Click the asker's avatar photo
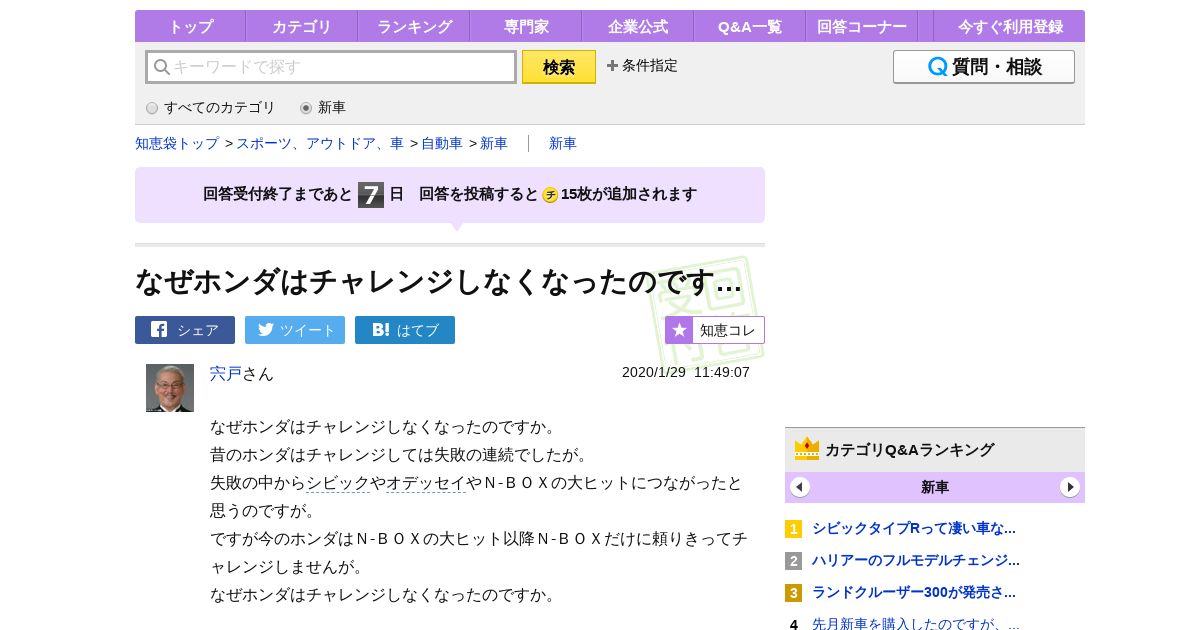The height and width of the screenshot is (630, 1200). pos(170,388)
